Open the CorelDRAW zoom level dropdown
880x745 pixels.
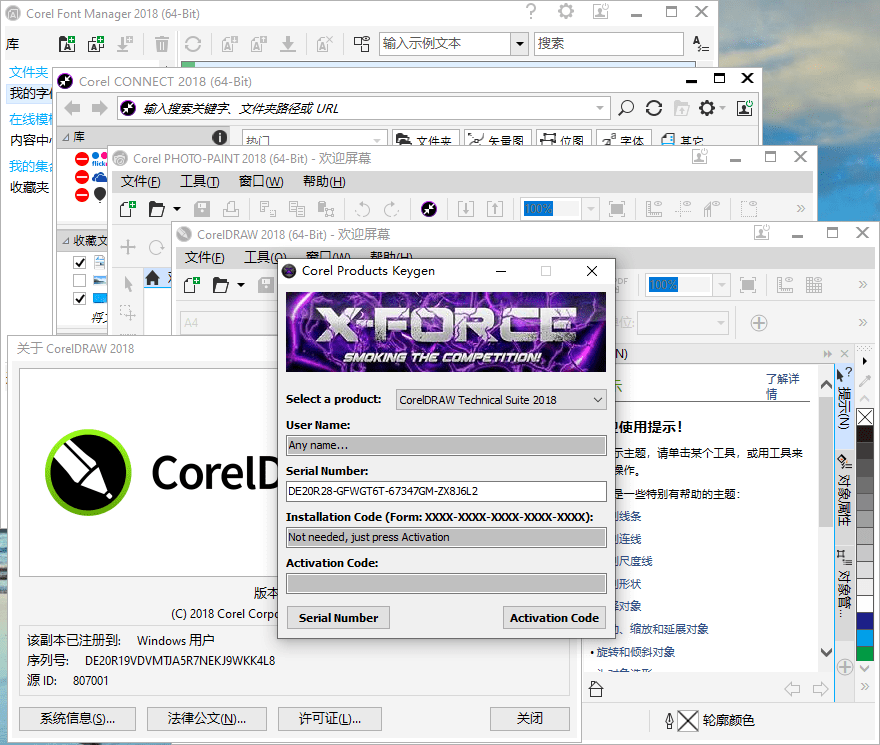[721, 285]
